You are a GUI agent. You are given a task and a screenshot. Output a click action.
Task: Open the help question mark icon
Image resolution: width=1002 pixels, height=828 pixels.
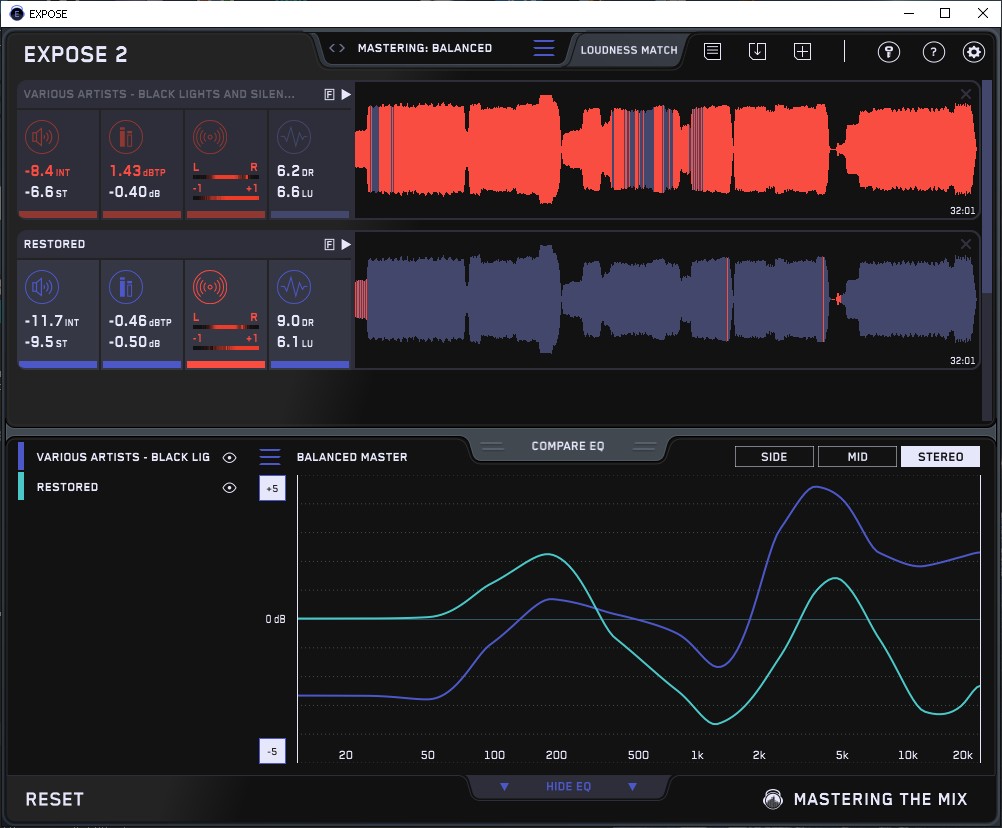click(933, 52)
